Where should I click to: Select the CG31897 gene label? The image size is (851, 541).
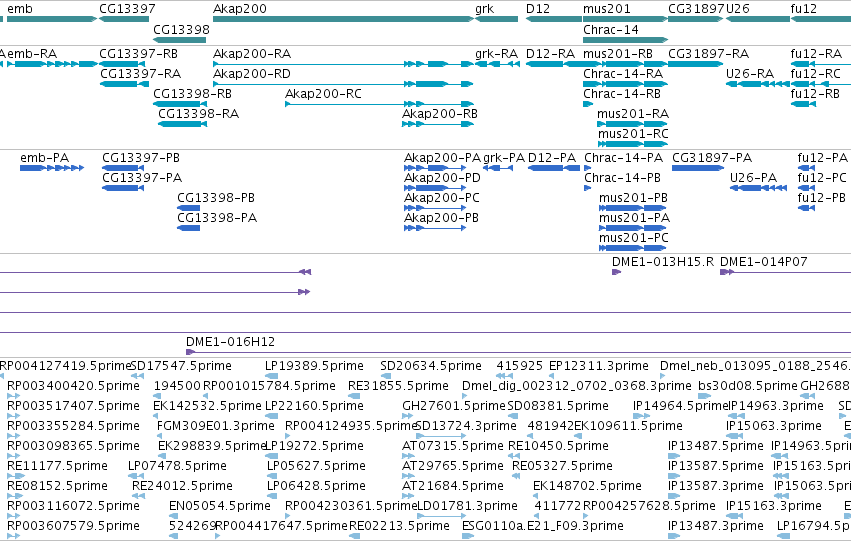click(x=696, y=9)
